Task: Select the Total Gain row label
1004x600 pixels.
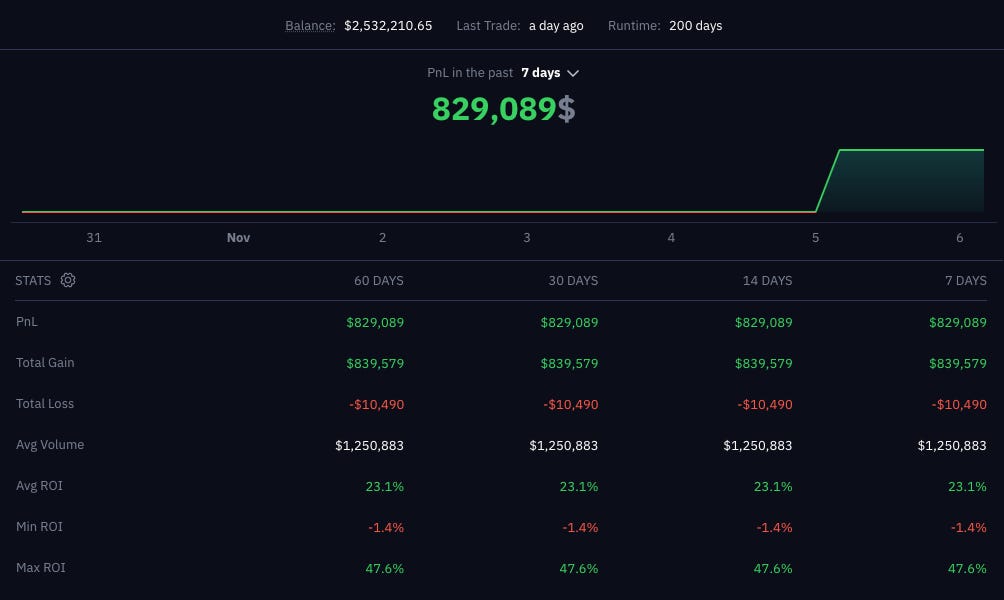Action: pyautogui.click(x=45, y=363)
